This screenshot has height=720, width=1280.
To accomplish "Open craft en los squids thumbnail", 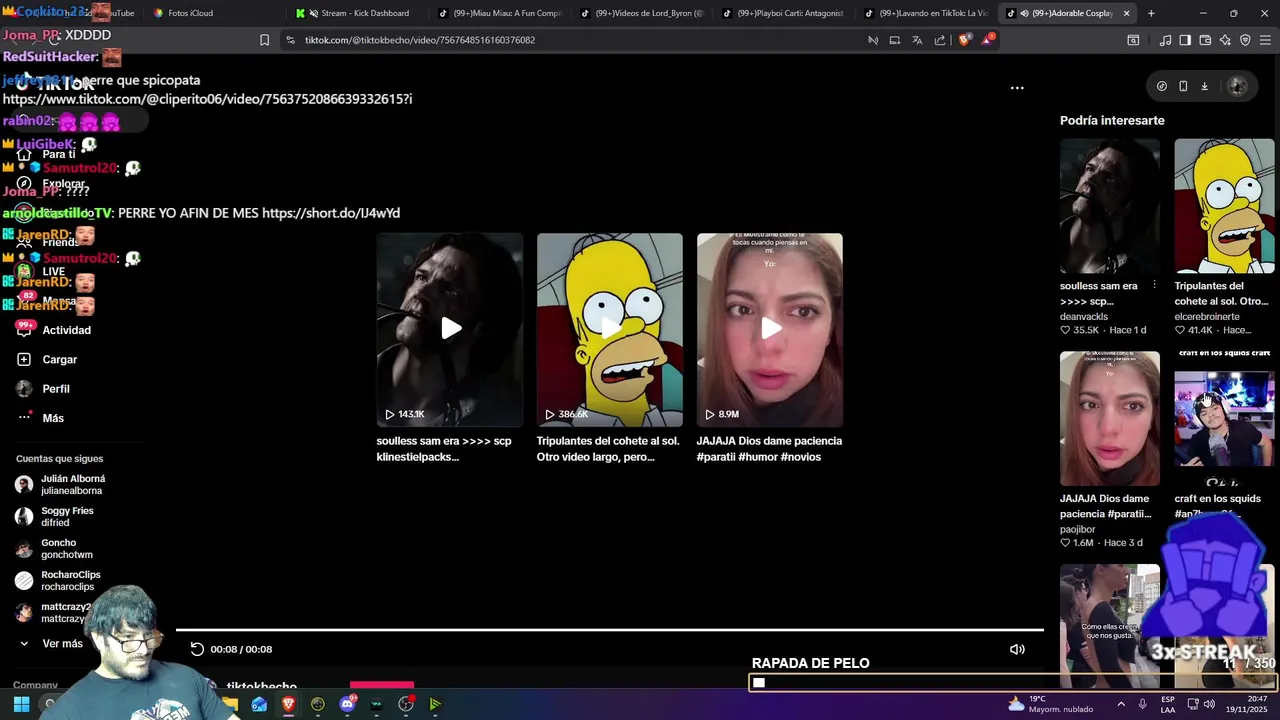I will [1224, 418].
